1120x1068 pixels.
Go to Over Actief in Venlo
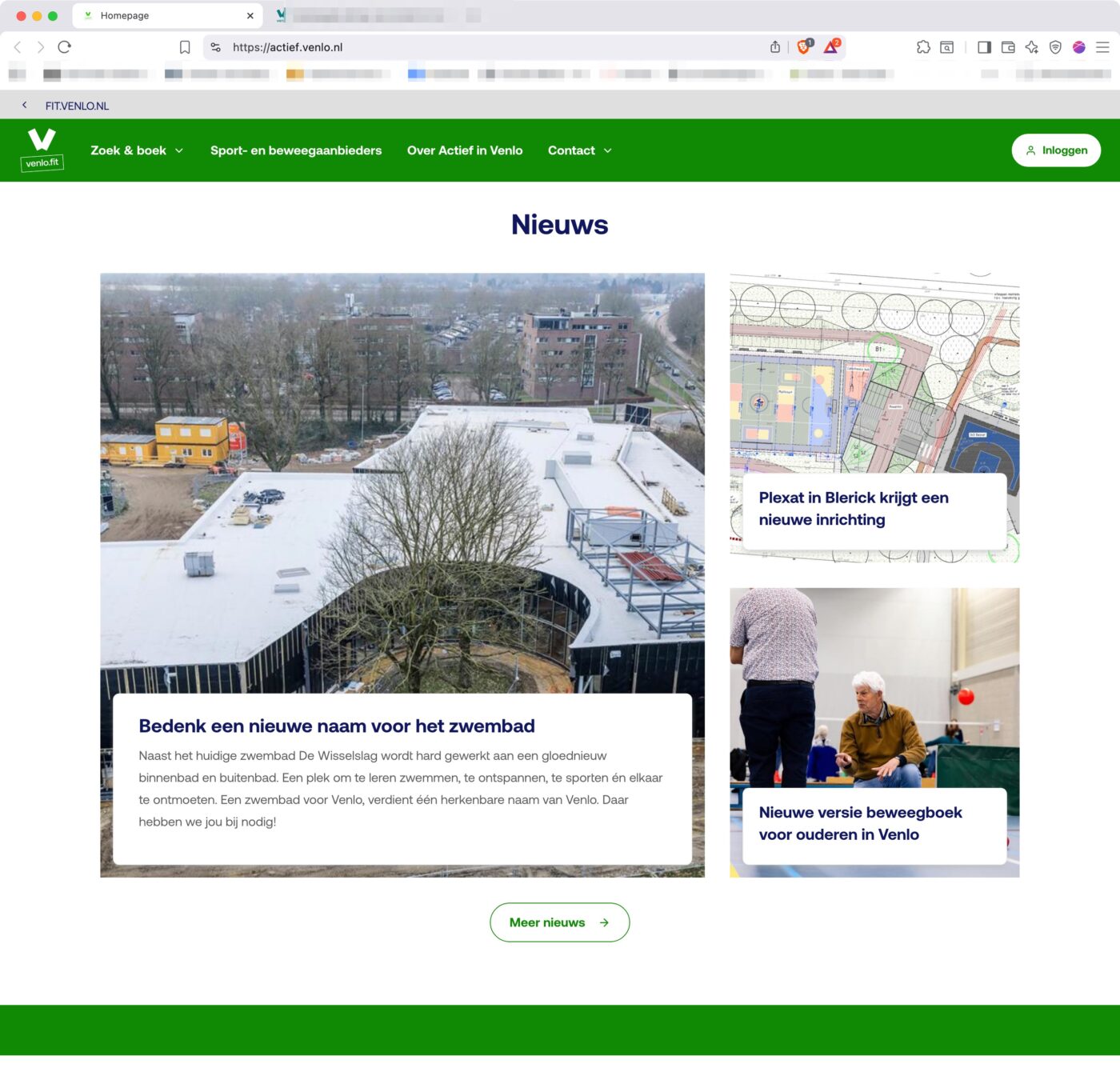464,150
